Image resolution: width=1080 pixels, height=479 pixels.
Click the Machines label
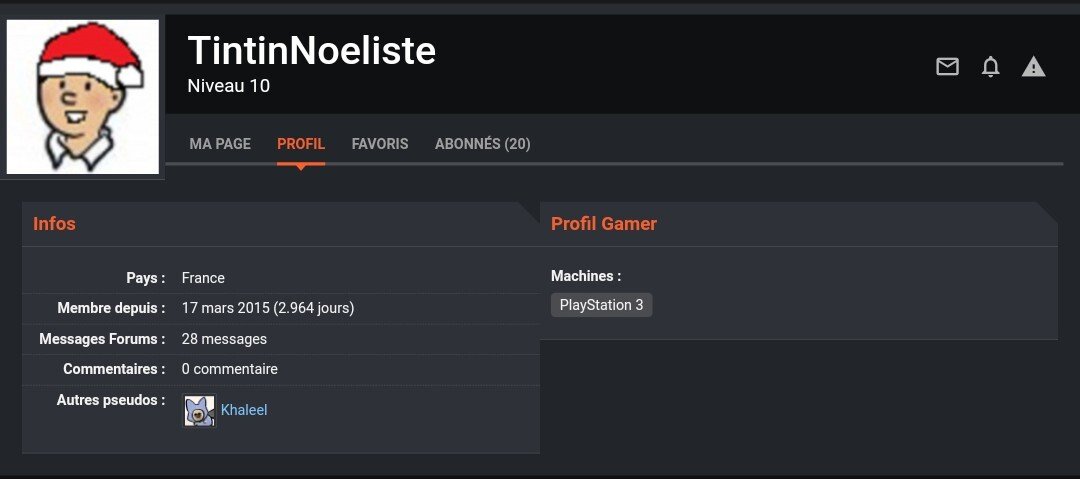586,276
